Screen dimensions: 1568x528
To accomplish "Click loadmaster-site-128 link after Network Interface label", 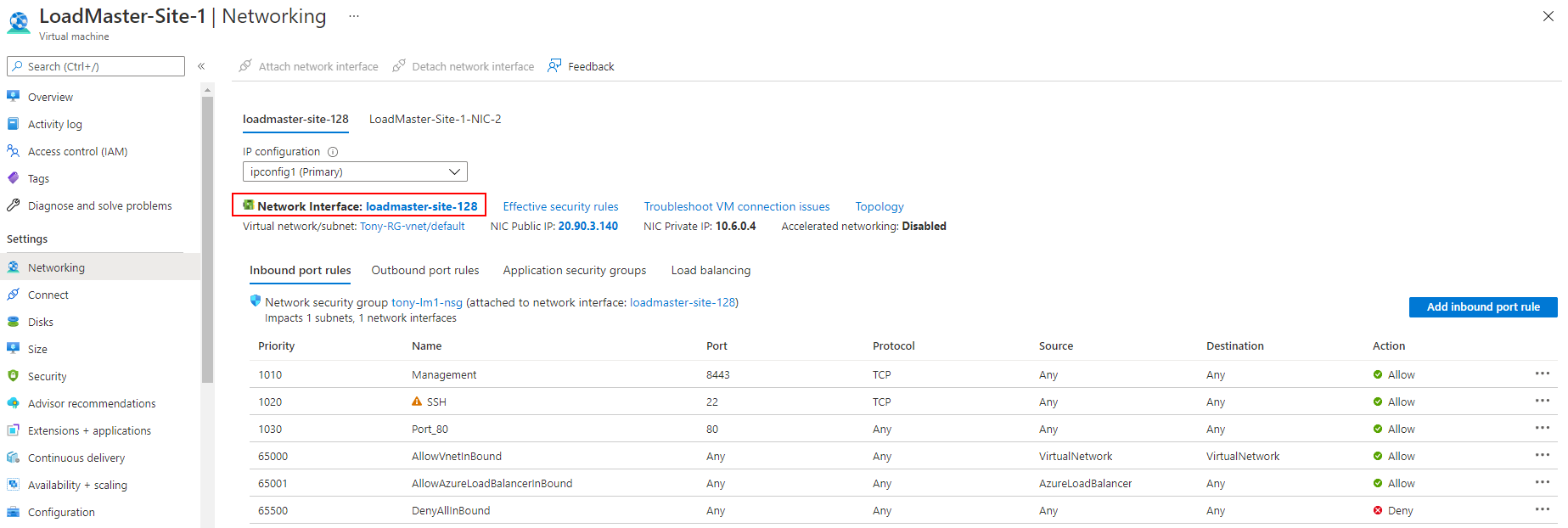I will pos(422,206).
